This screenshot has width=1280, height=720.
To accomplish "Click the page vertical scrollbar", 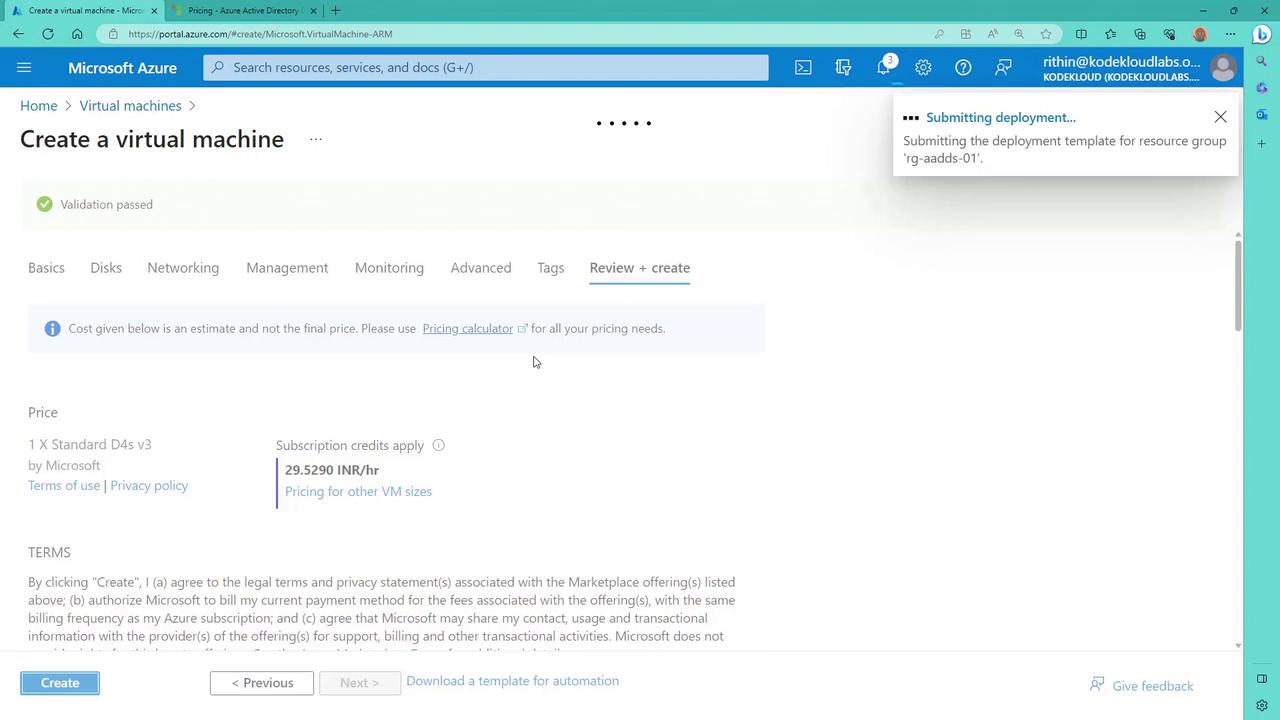I will click(x=1238, y=285).
